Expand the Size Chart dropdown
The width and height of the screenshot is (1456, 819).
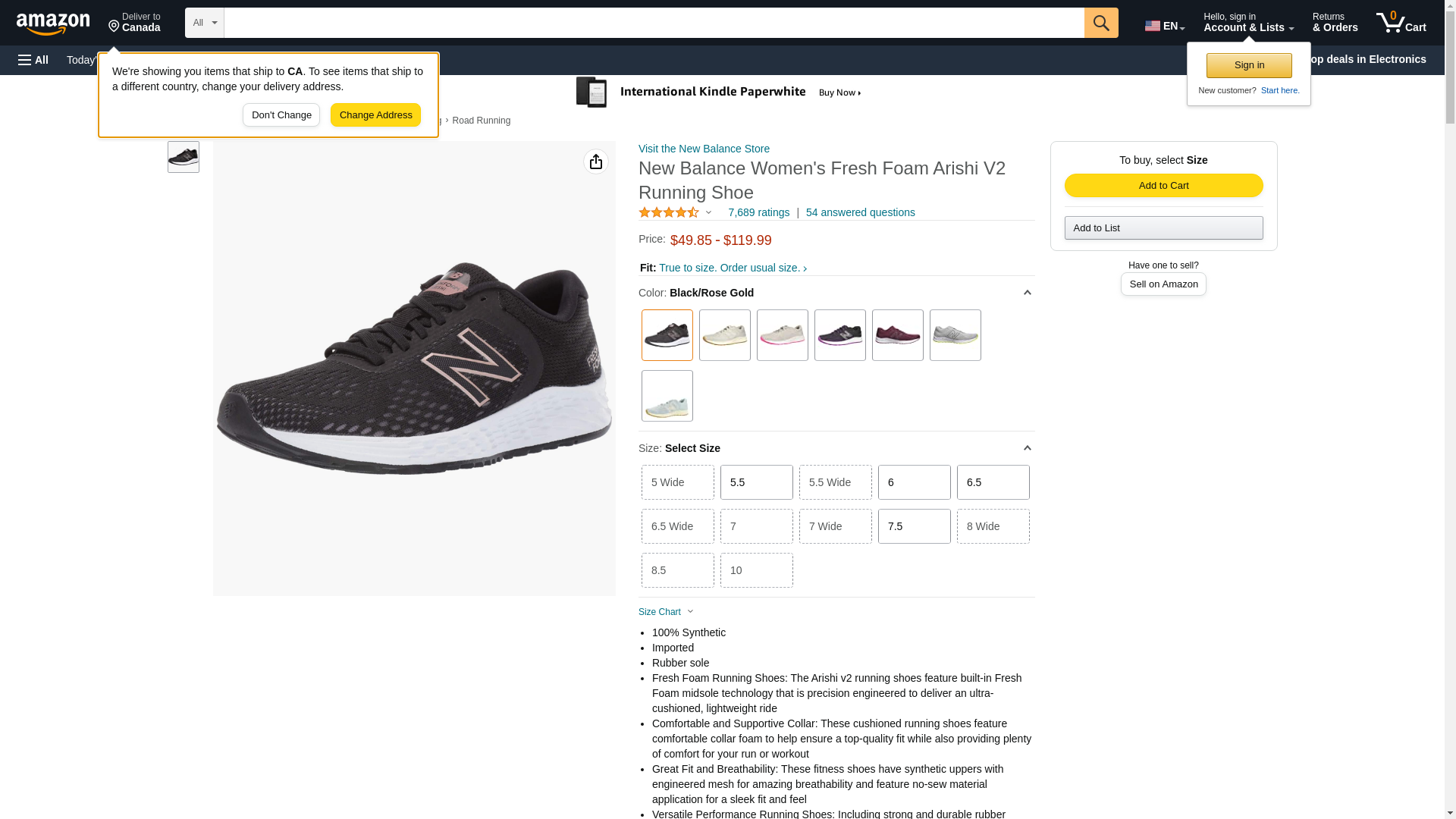666,612
